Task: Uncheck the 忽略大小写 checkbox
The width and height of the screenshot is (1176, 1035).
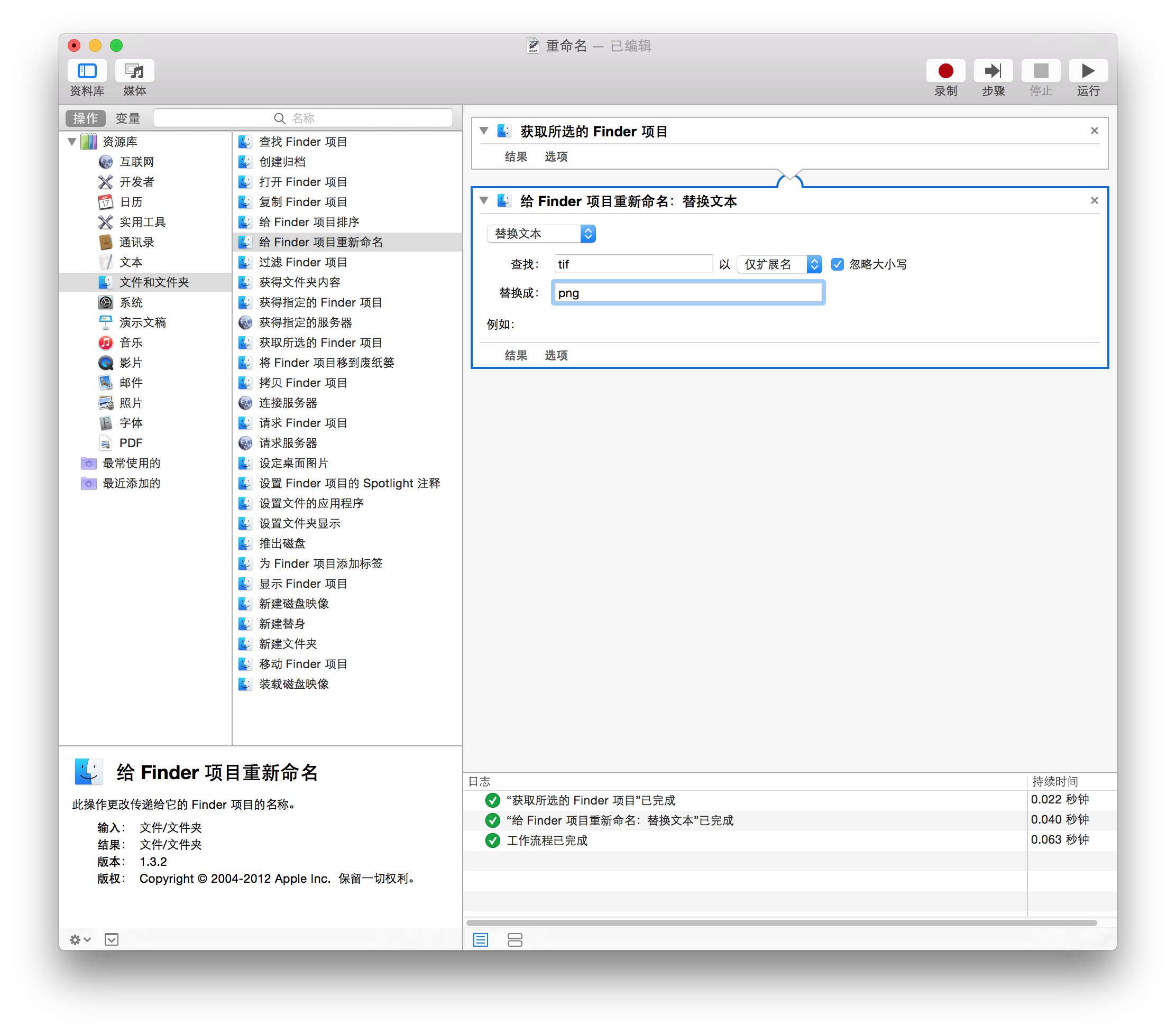Action: (x=837, y=264)
